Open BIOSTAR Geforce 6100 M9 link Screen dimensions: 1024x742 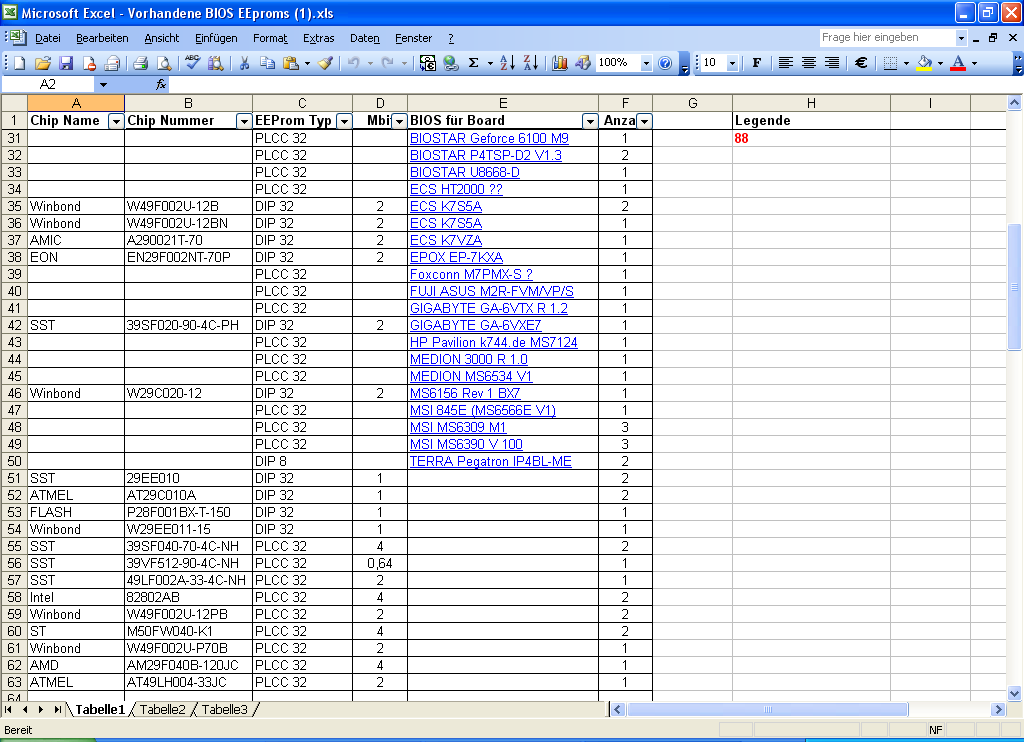pos(489,138)
